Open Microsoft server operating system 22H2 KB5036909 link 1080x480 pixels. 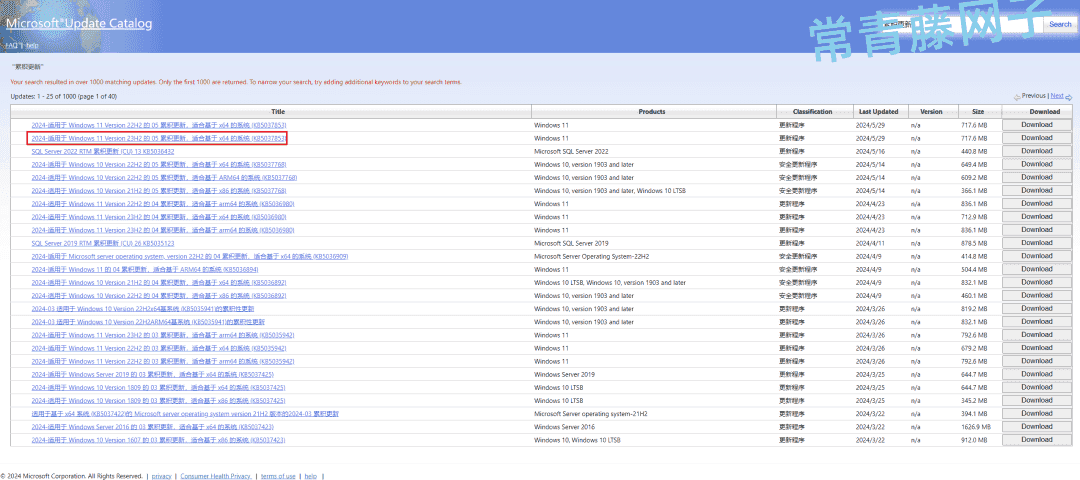(x=189, y=256)
